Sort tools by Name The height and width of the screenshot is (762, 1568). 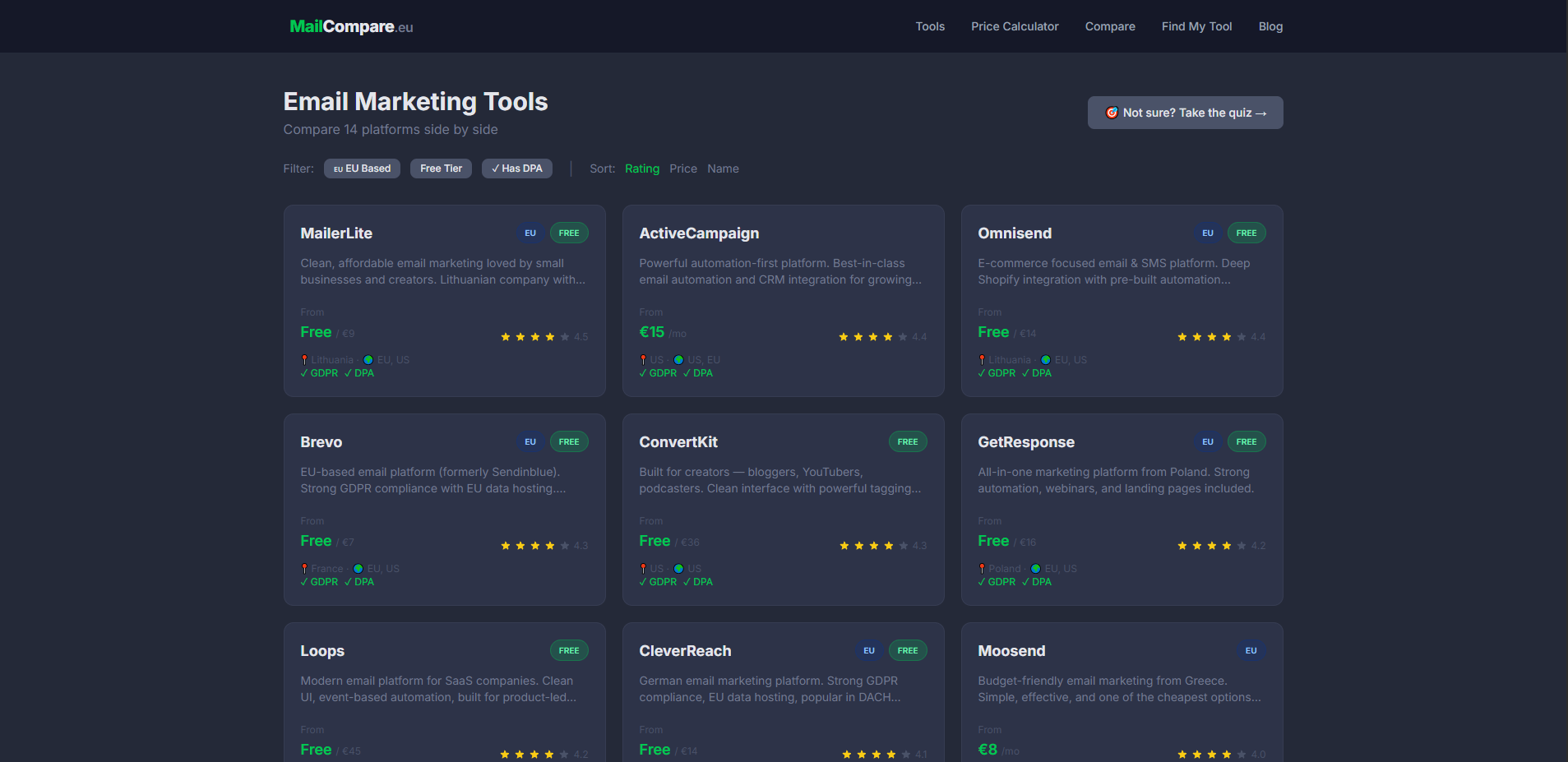click(723, 169)
